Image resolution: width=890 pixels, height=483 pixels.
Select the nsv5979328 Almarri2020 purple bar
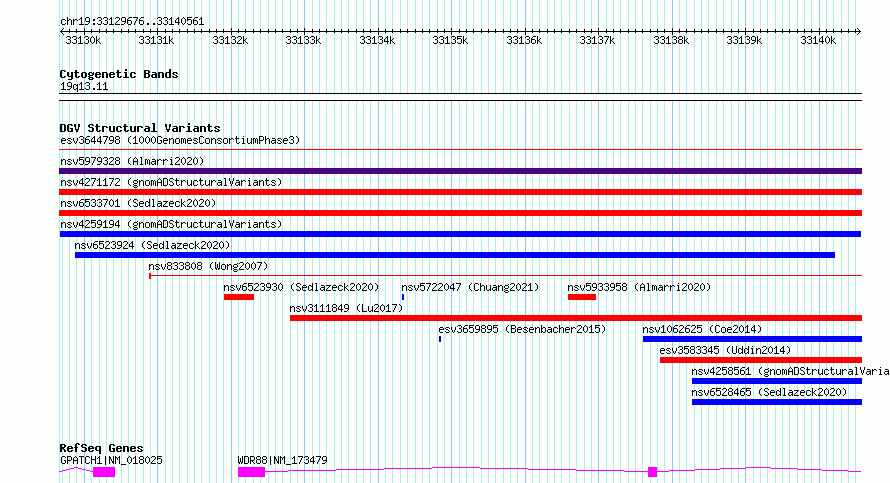(x=460, y=171)
